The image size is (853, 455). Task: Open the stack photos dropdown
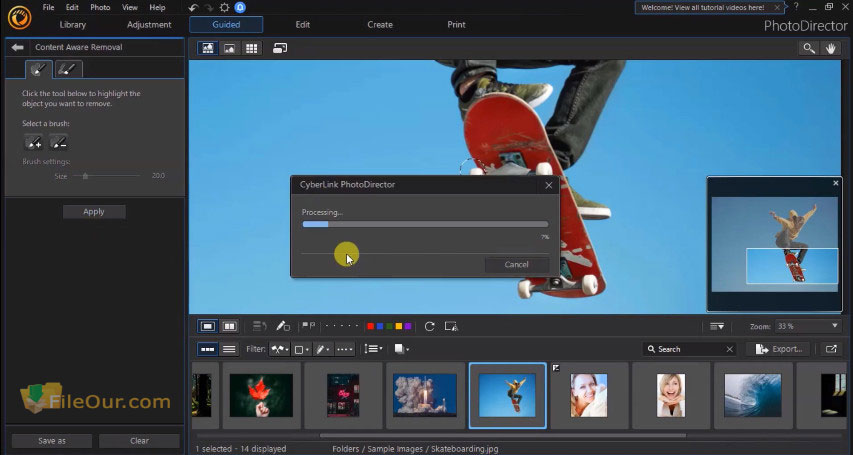[401, 349]
